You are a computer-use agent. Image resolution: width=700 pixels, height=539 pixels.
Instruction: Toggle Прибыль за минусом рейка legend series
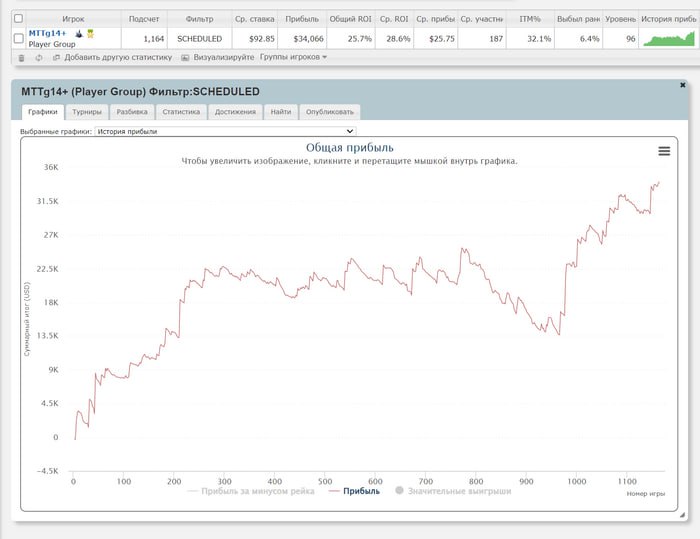[x=250, y=491]
